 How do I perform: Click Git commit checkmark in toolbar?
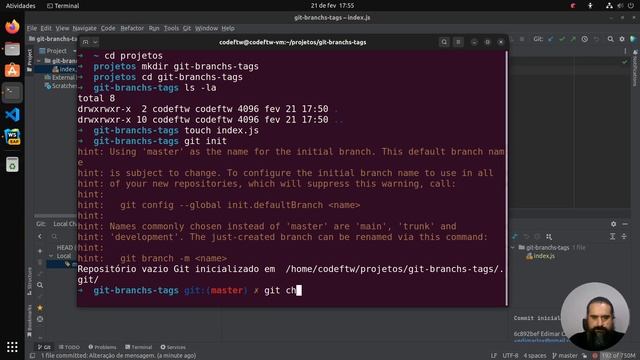point(562,39)
